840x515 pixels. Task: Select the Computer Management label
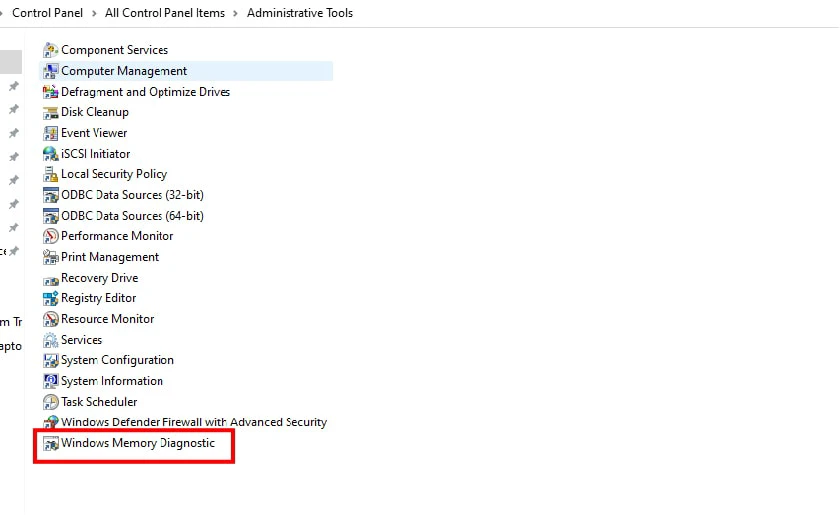pyautogui.click(x=124, y=71)
